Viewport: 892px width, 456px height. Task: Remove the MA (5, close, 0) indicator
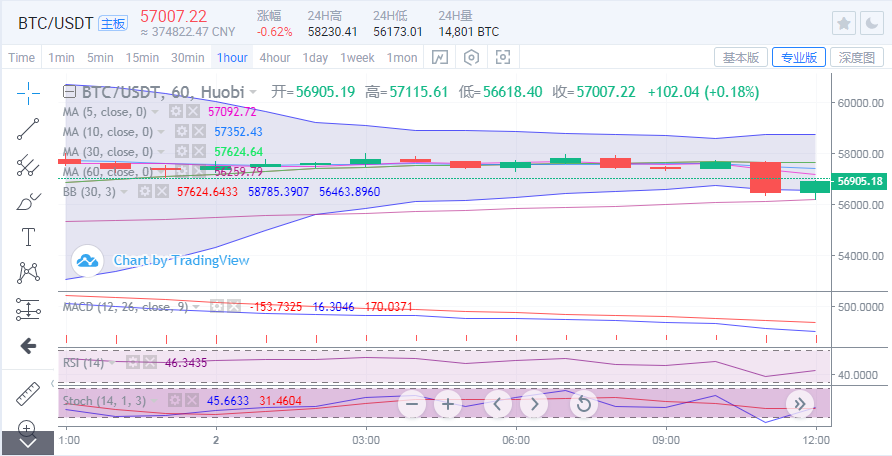[x=197, y=112]
